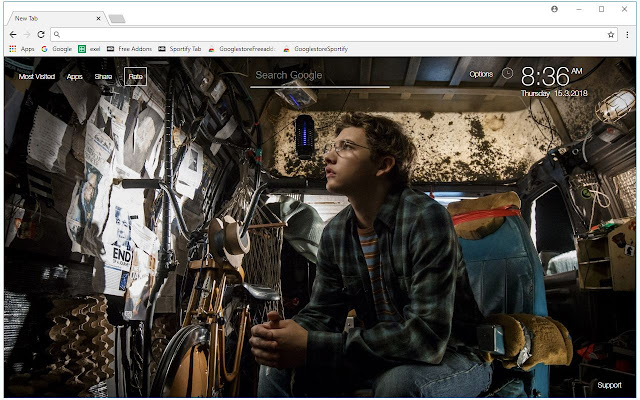The image size is (640, 400).
Task: Click the clock icon beside Options
Action: (x=507, y=73)
